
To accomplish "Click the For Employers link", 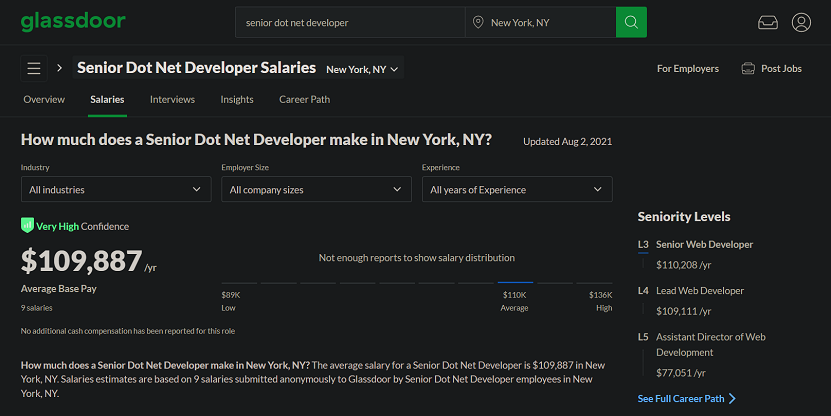I will pos(688,68).
